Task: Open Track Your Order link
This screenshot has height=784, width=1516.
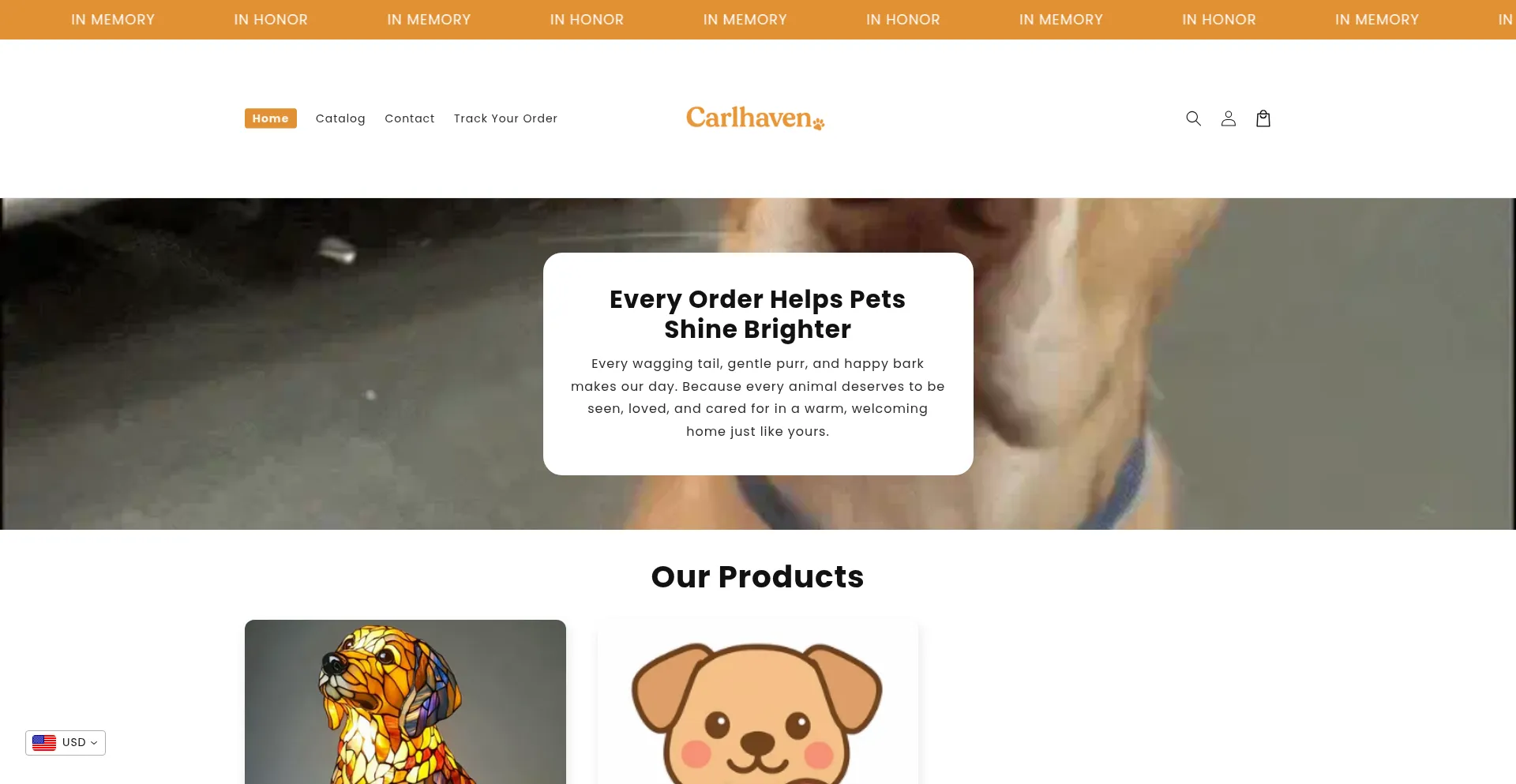Action: (x=505, y=118)
